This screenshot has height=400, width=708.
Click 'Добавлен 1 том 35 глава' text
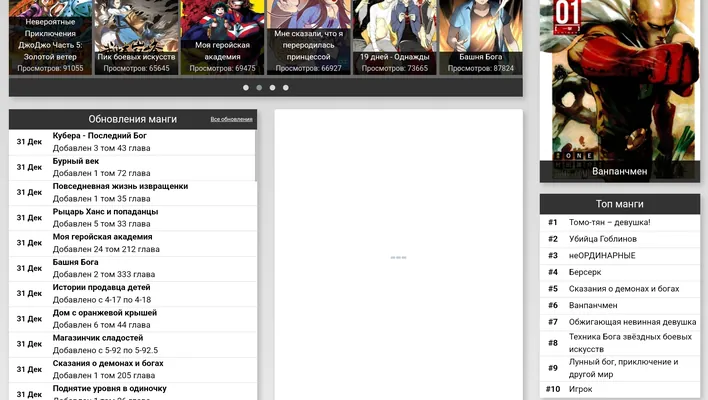(102, 199)
